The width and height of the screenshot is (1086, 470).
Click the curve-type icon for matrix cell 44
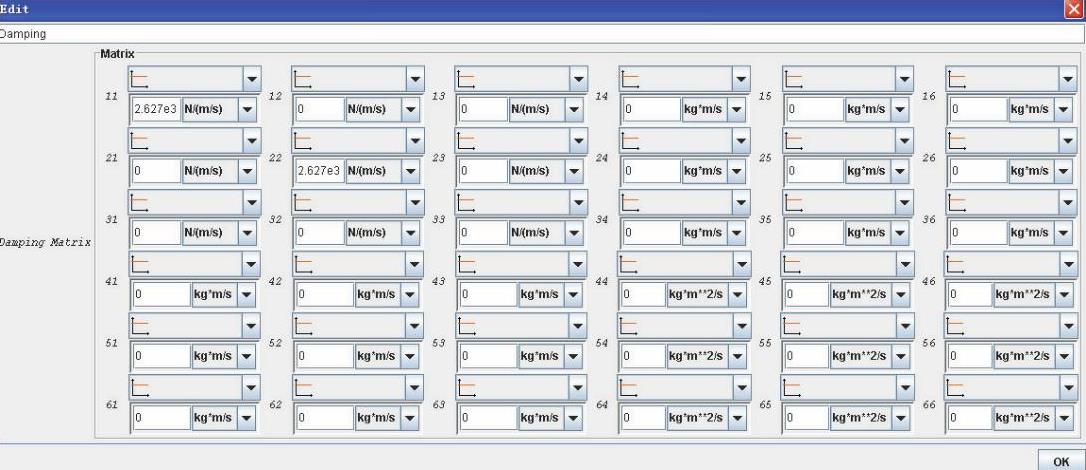point(632,264)
